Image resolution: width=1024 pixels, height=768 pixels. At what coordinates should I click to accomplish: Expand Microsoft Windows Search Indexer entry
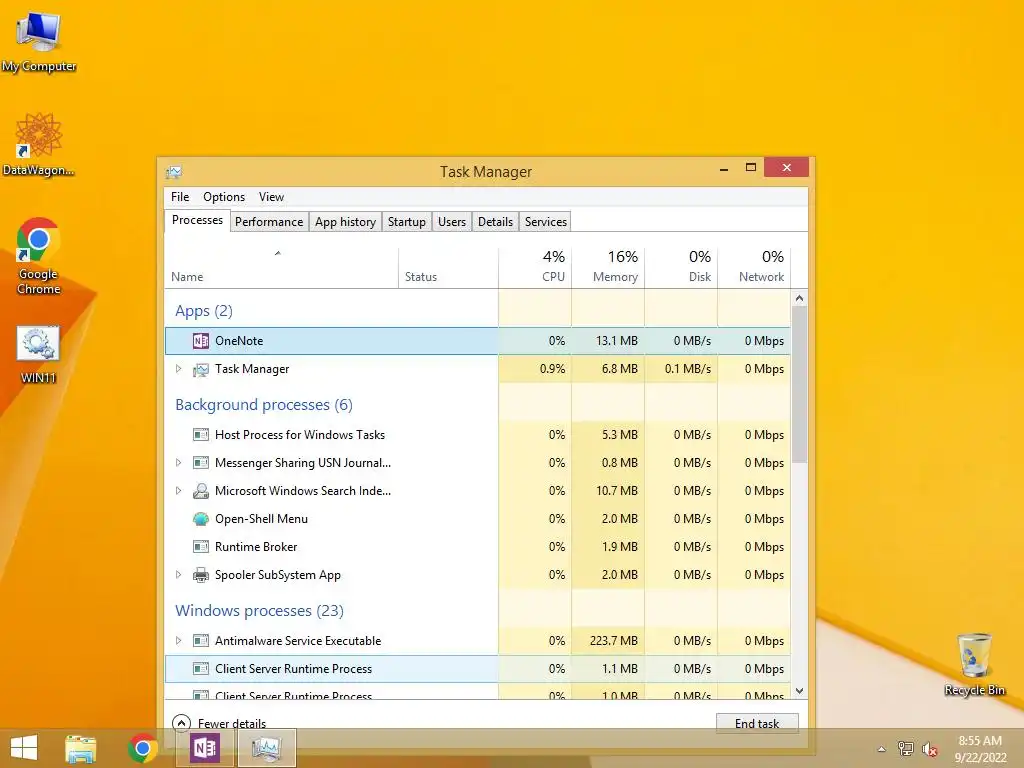[x=178, y=491]
